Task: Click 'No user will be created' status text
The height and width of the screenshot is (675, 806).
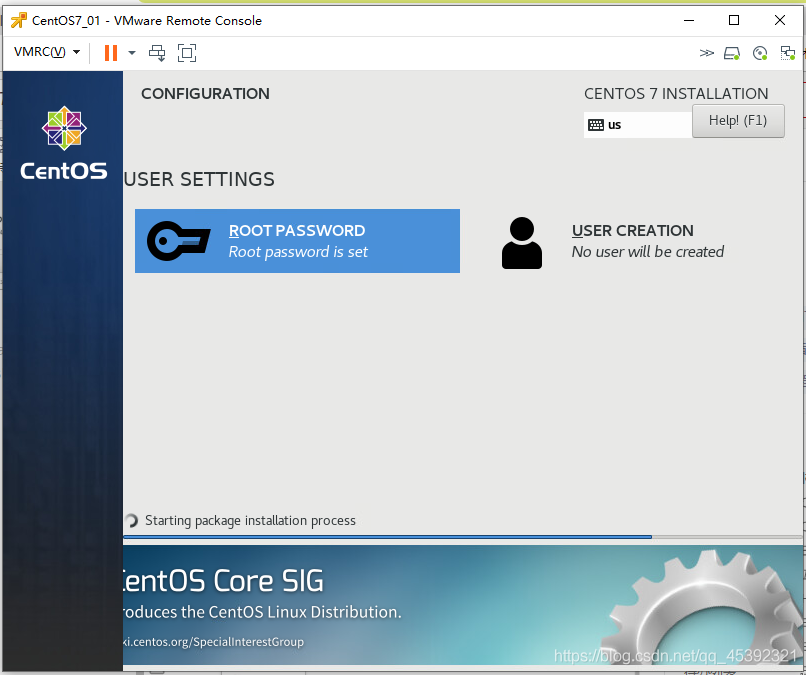Action: click(648, 252)
